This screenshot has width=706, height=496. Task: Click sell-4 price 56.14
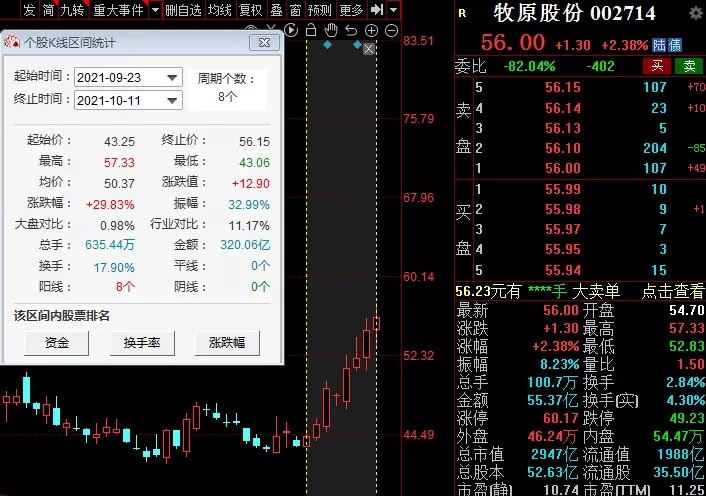563,108
